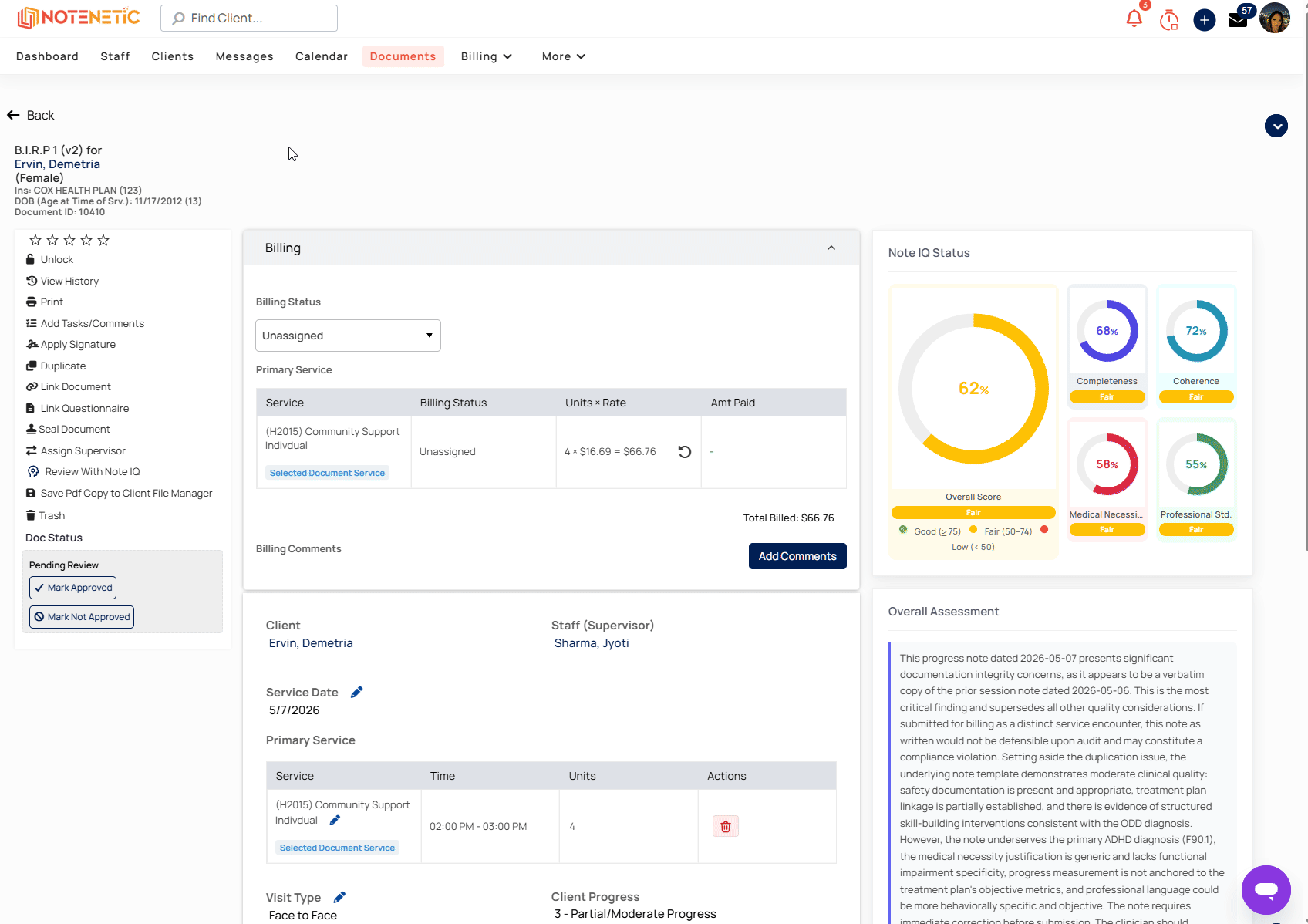Image resolution: width=1308 pixels, height=924 pixels.
Task: Click Add Comments button
Action: (797, 556)
